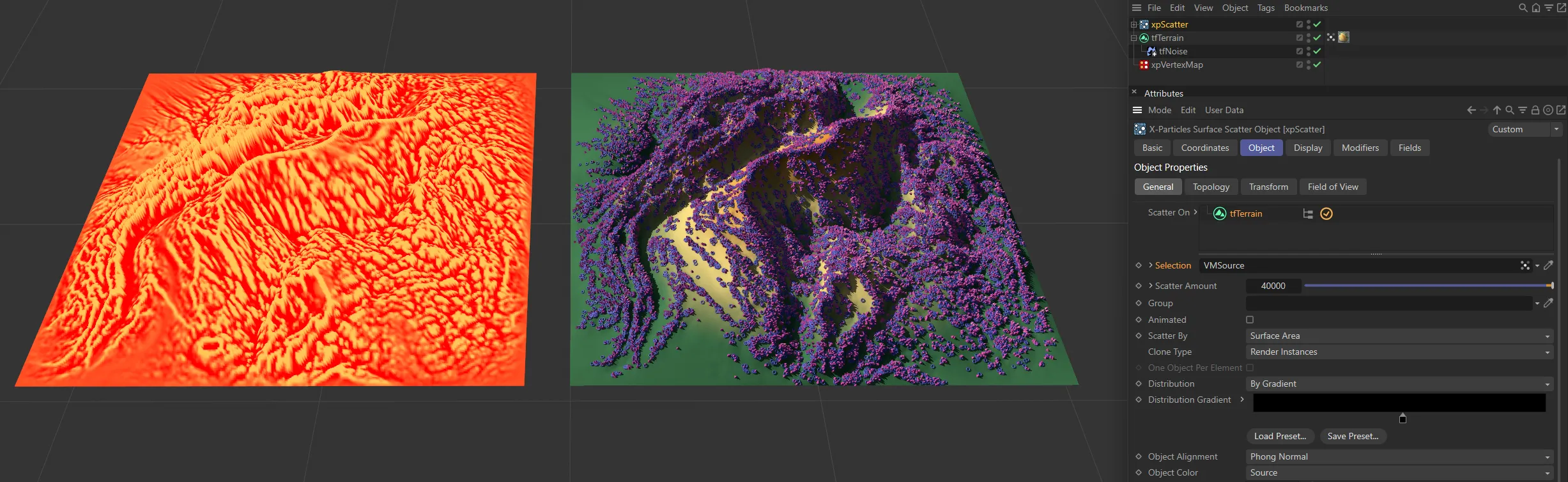Use the Selection field picker eyedropper
The image size is (1568, 482).
click(1548, 265)
